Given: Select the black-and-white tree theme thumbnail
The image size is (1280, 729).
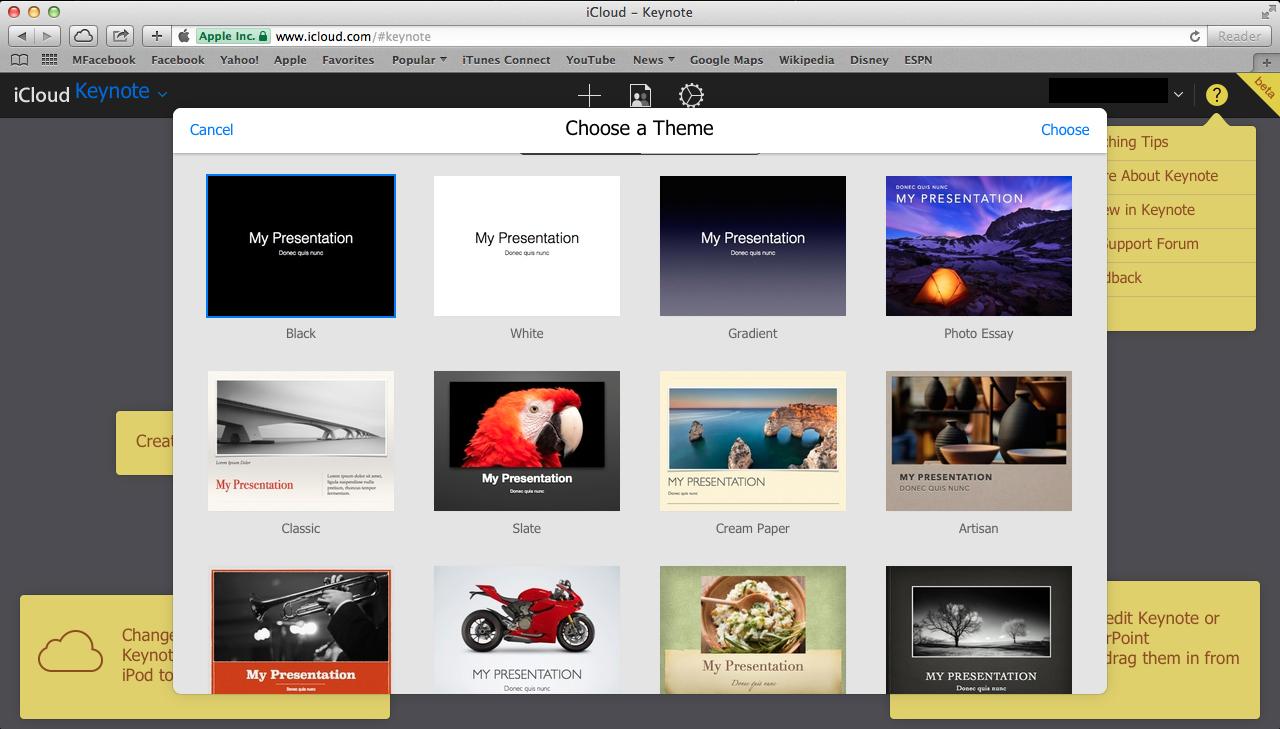Looking at the screenshot, I should pos(979,630).
